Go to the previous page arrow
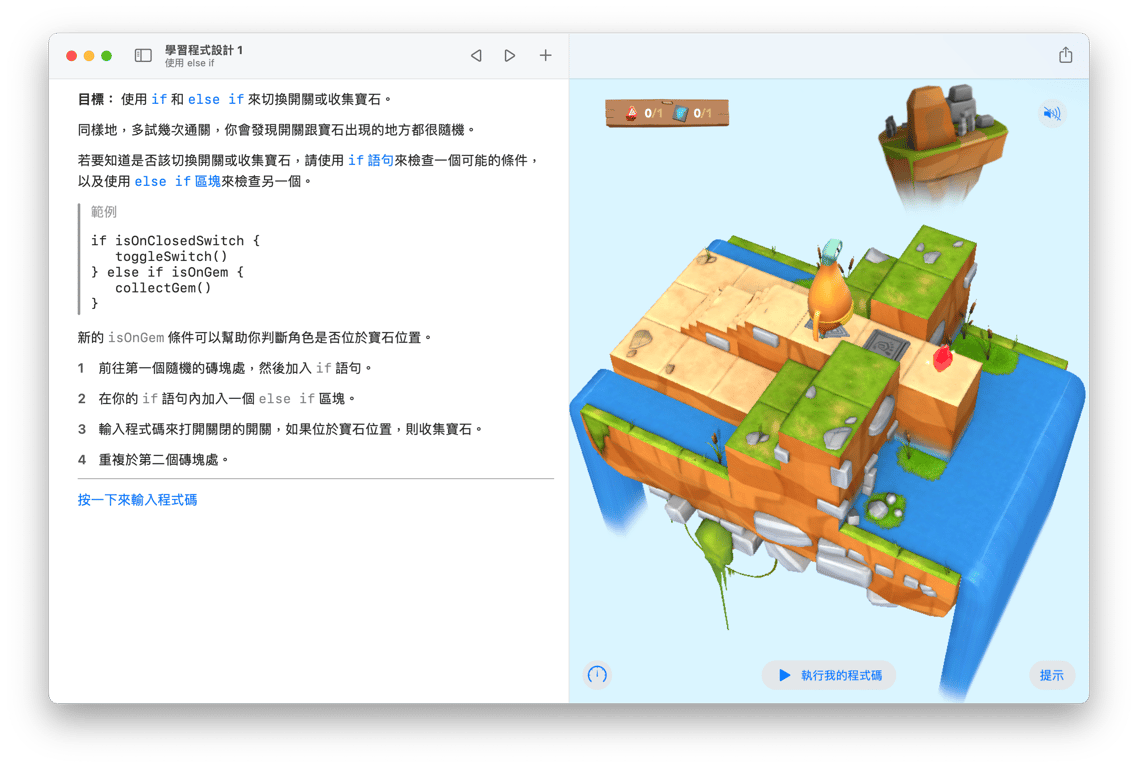 [x=476, y=56]
